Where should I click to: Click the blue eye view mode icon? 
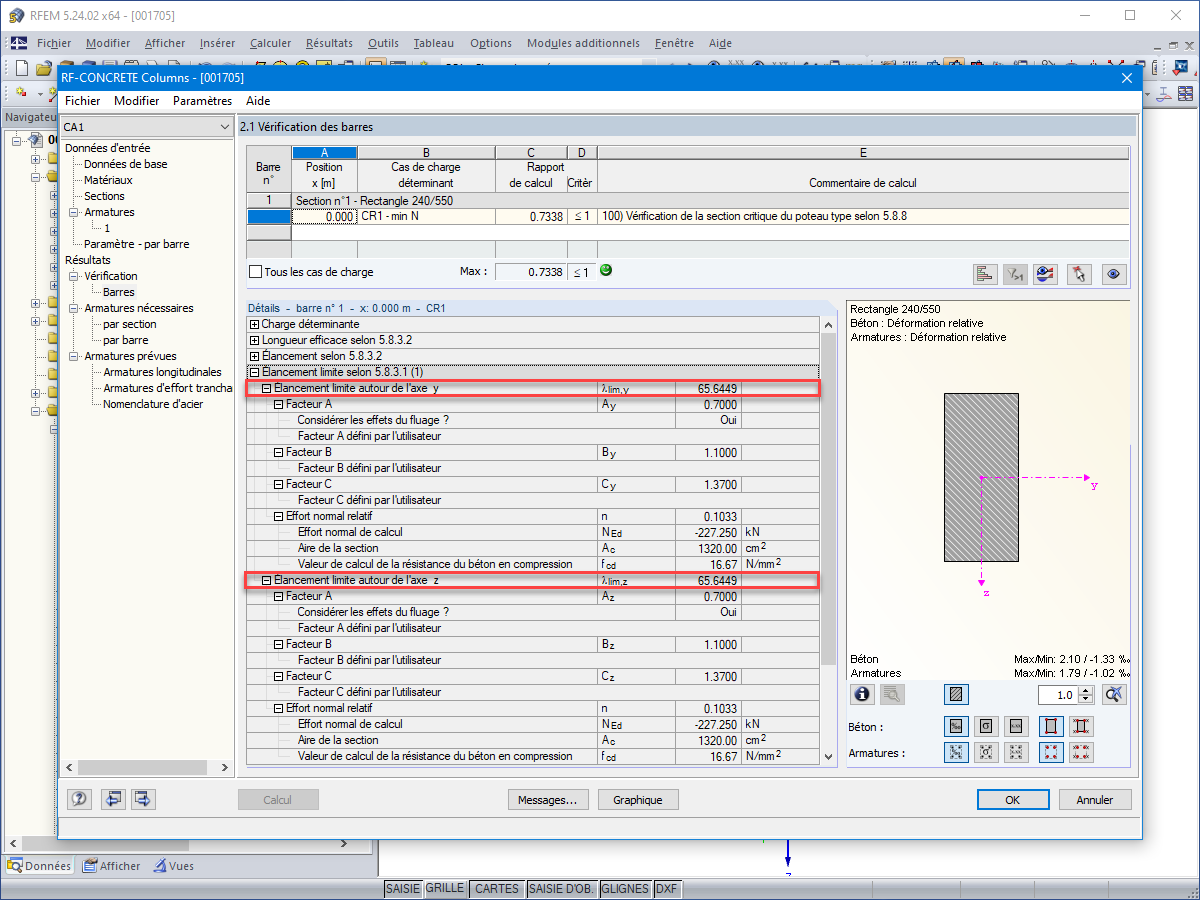(1114, 275)
